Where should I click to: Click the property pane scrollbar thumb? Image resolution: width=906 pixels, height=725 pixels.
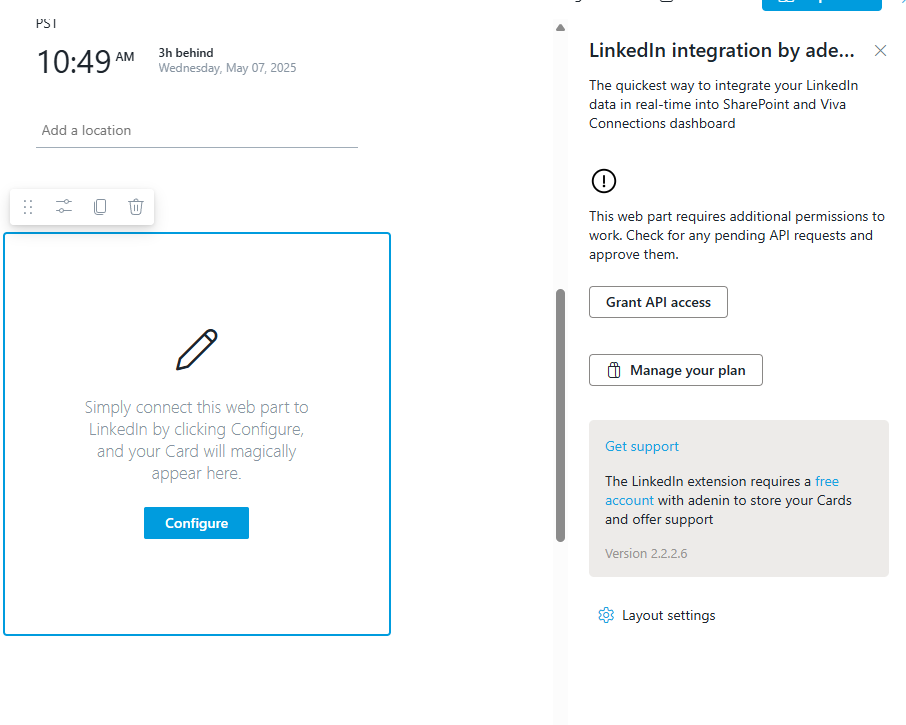point(560,415)
